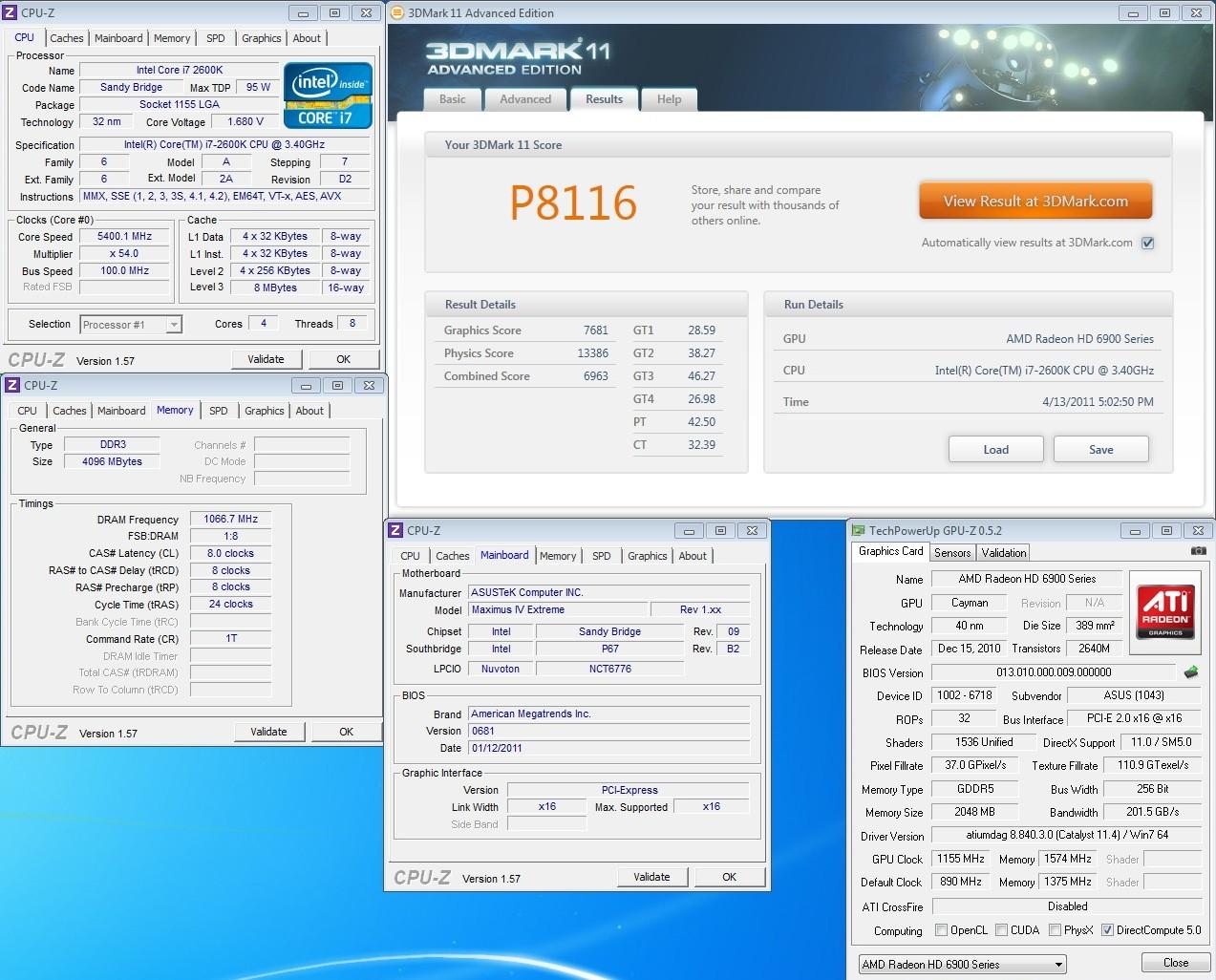Click the Memory Size 2048 MB field in GPU-Z

coord(974,813)
